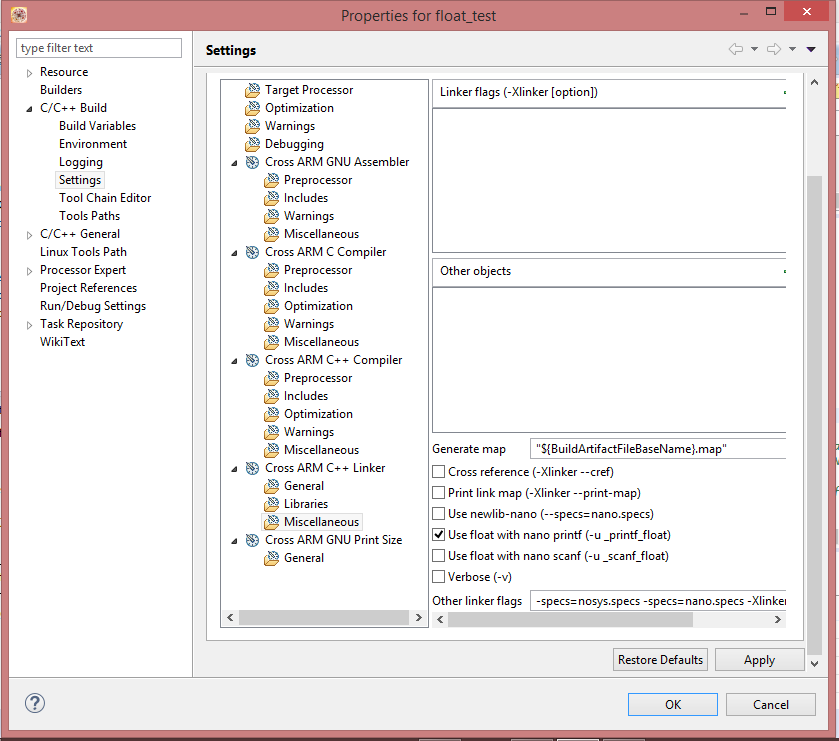Viewport: 839px width, 741px height.
Task: Open Run/Debug Settings page
Action: (x=93, y=306)
